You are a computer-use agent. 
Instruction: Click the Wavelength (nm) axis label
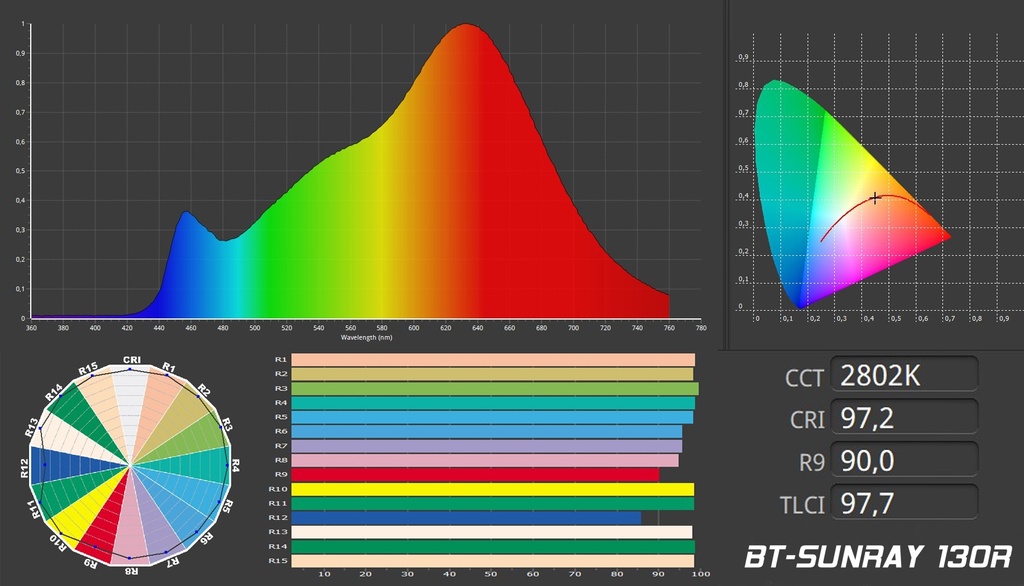pyautogui.click(x=366, y=338)
